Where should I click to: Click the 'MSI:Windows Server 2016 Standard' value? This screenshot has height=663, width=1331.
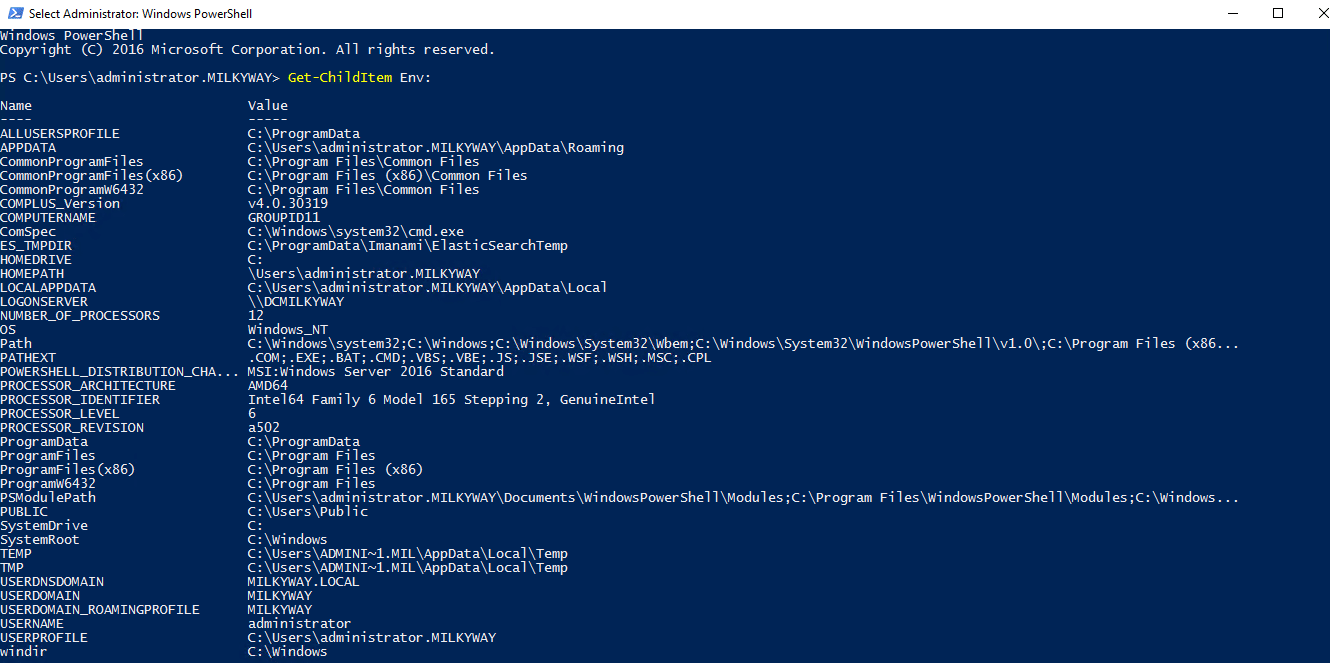point(376,371)
